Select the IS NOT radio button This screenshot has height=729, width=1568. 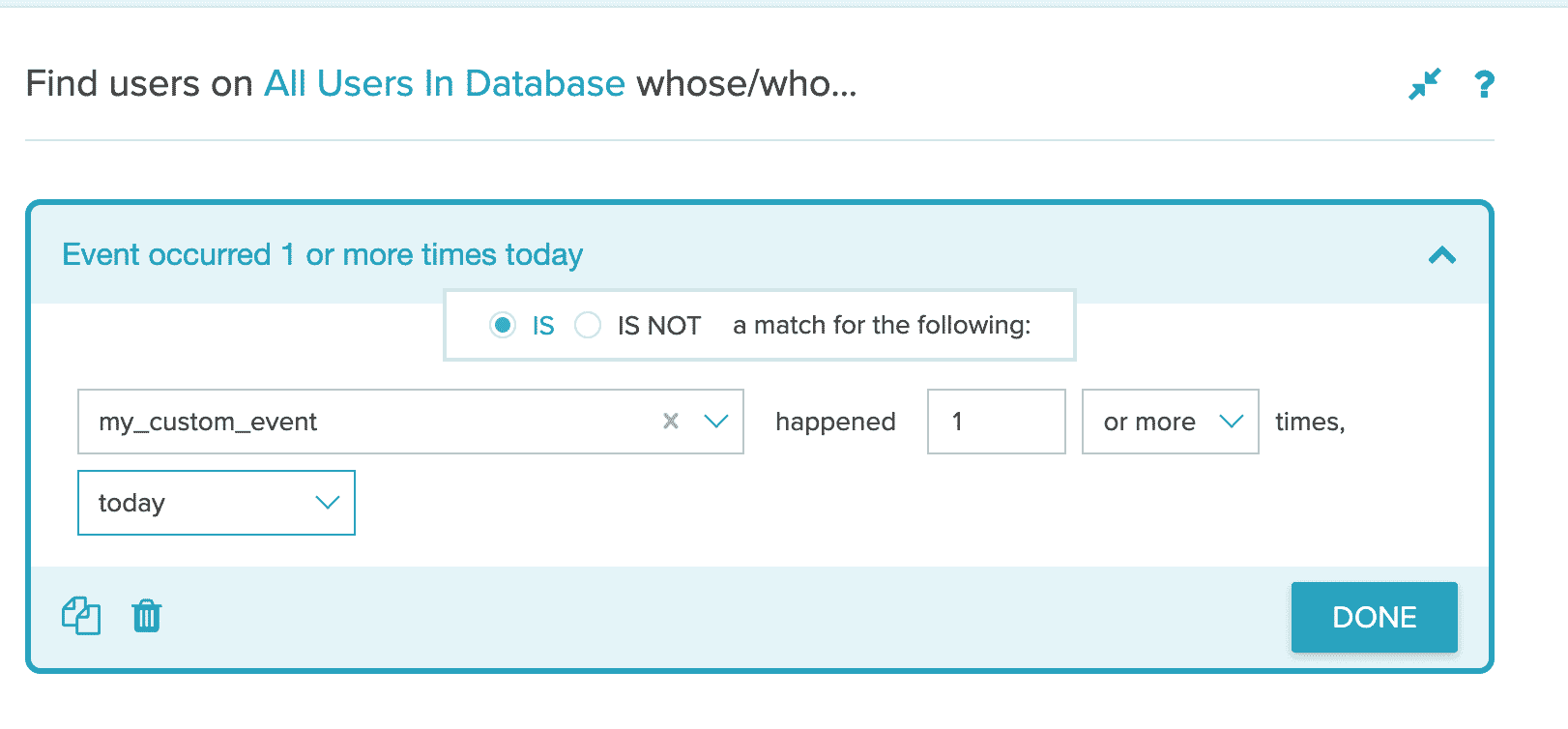click(588, 326)
